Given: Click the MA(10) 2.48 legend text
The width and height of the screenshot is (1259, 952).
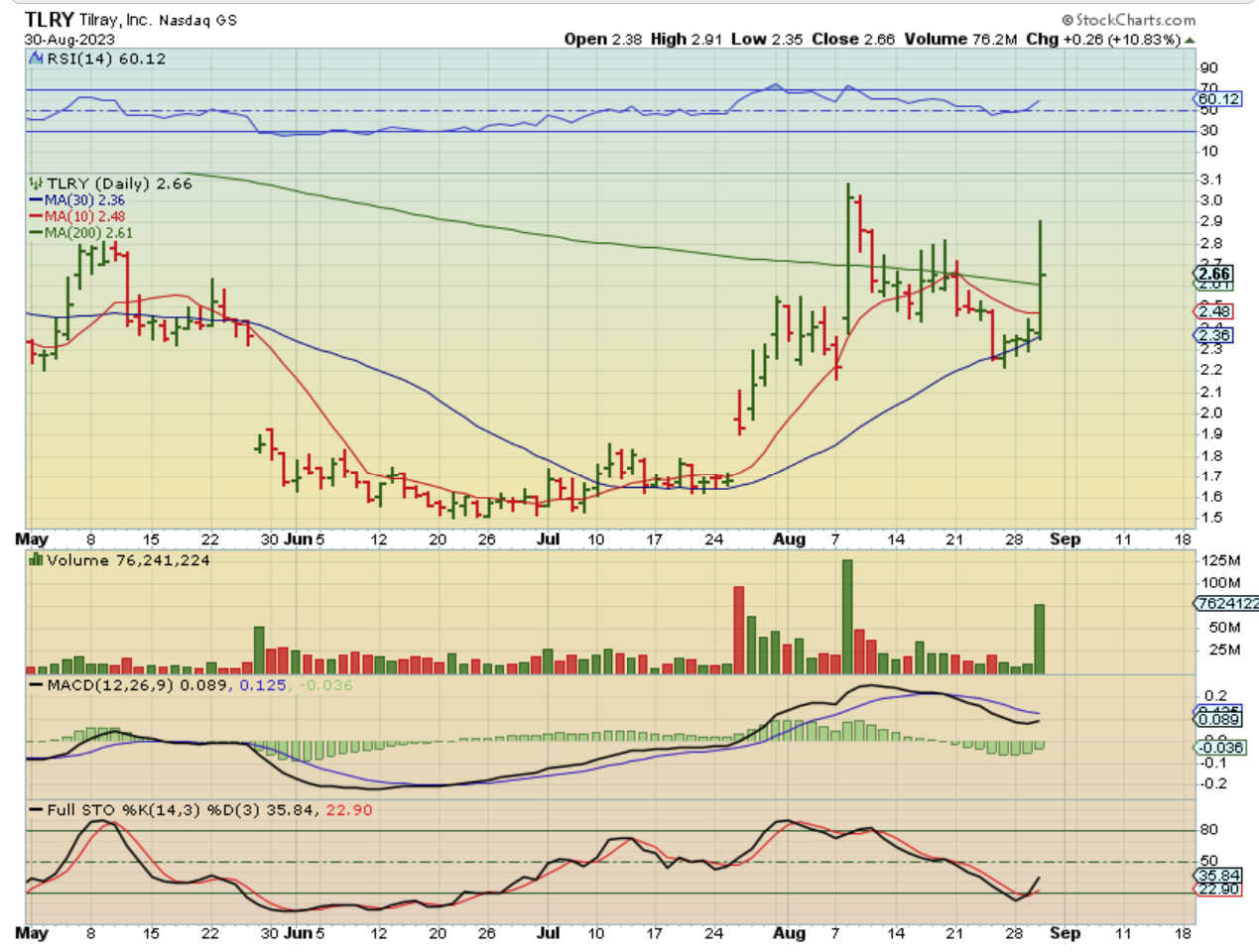Looking at the screenshot, I should click(84, 216).
